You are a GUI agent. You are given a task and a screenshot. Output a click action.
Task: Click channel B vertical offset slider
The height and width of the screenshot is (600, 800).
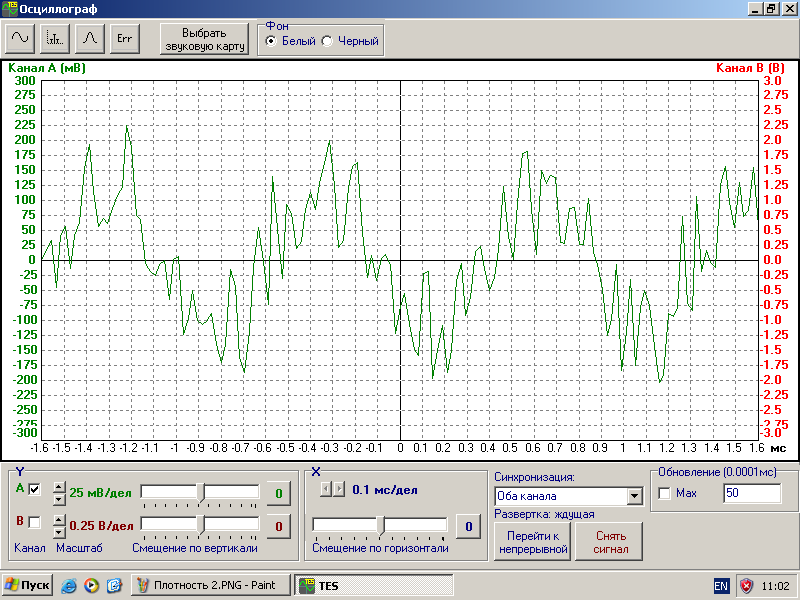tap(200, 524)
